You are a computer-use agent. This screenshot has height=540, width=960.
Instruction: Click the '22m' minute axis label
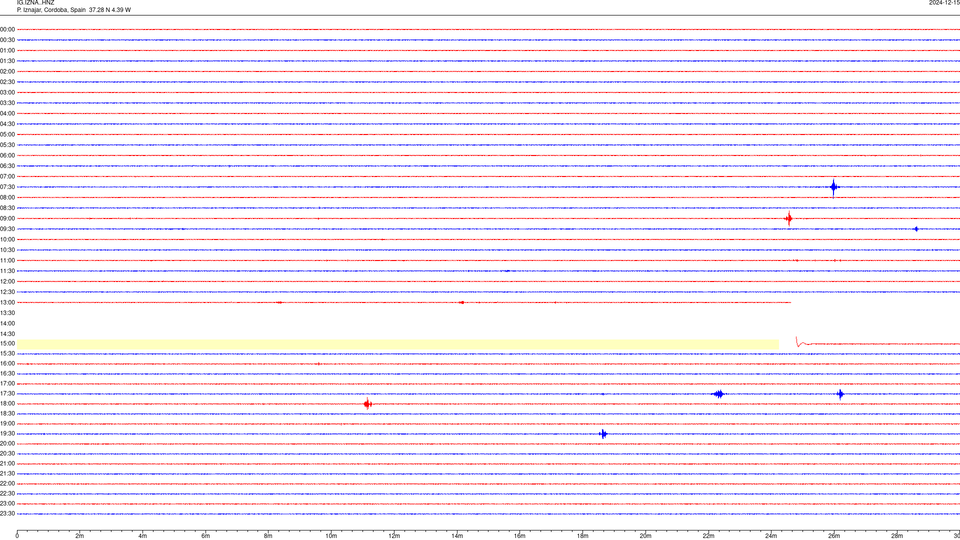coord(708,536)
